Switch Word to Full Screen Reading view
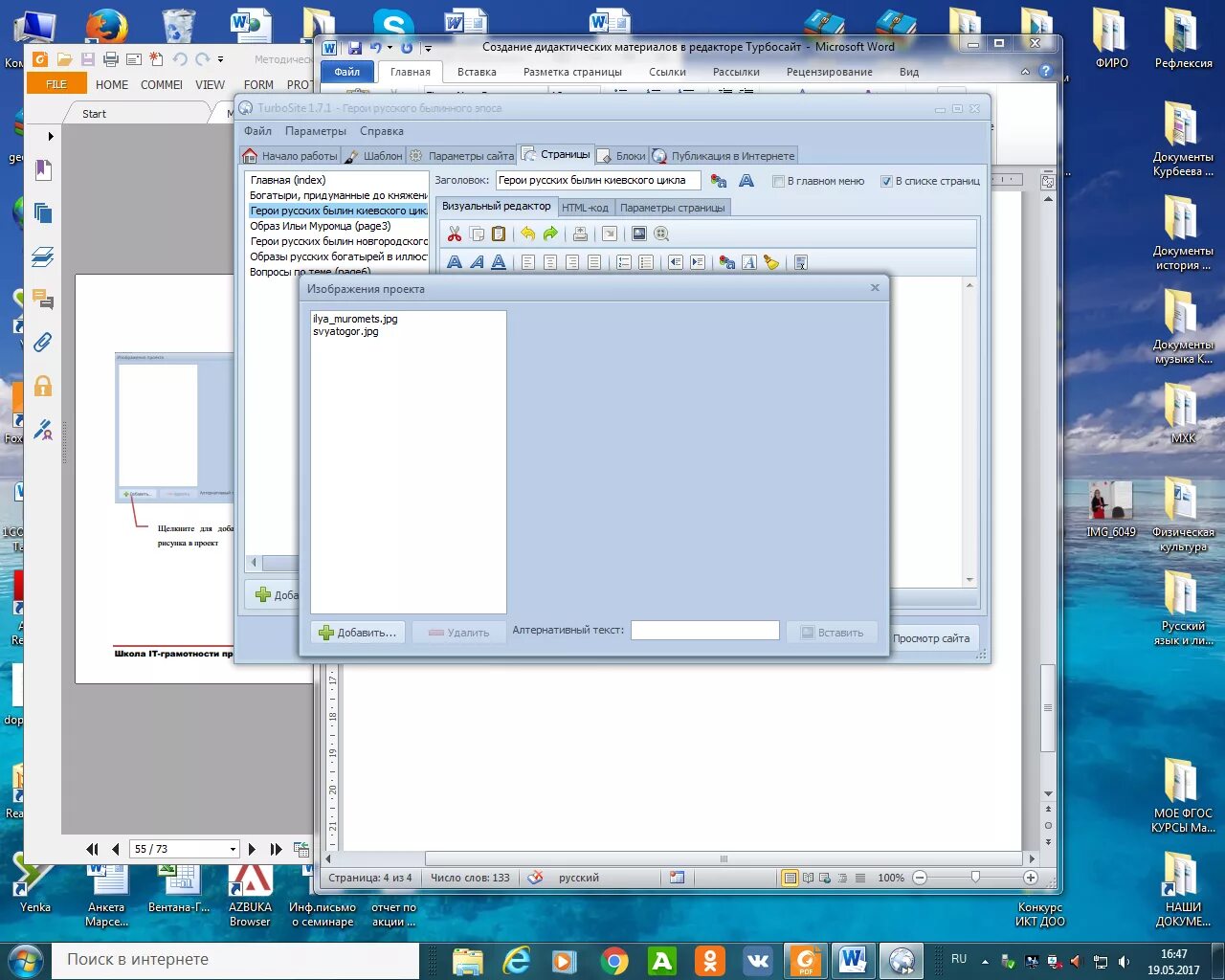 coord(809,878)
